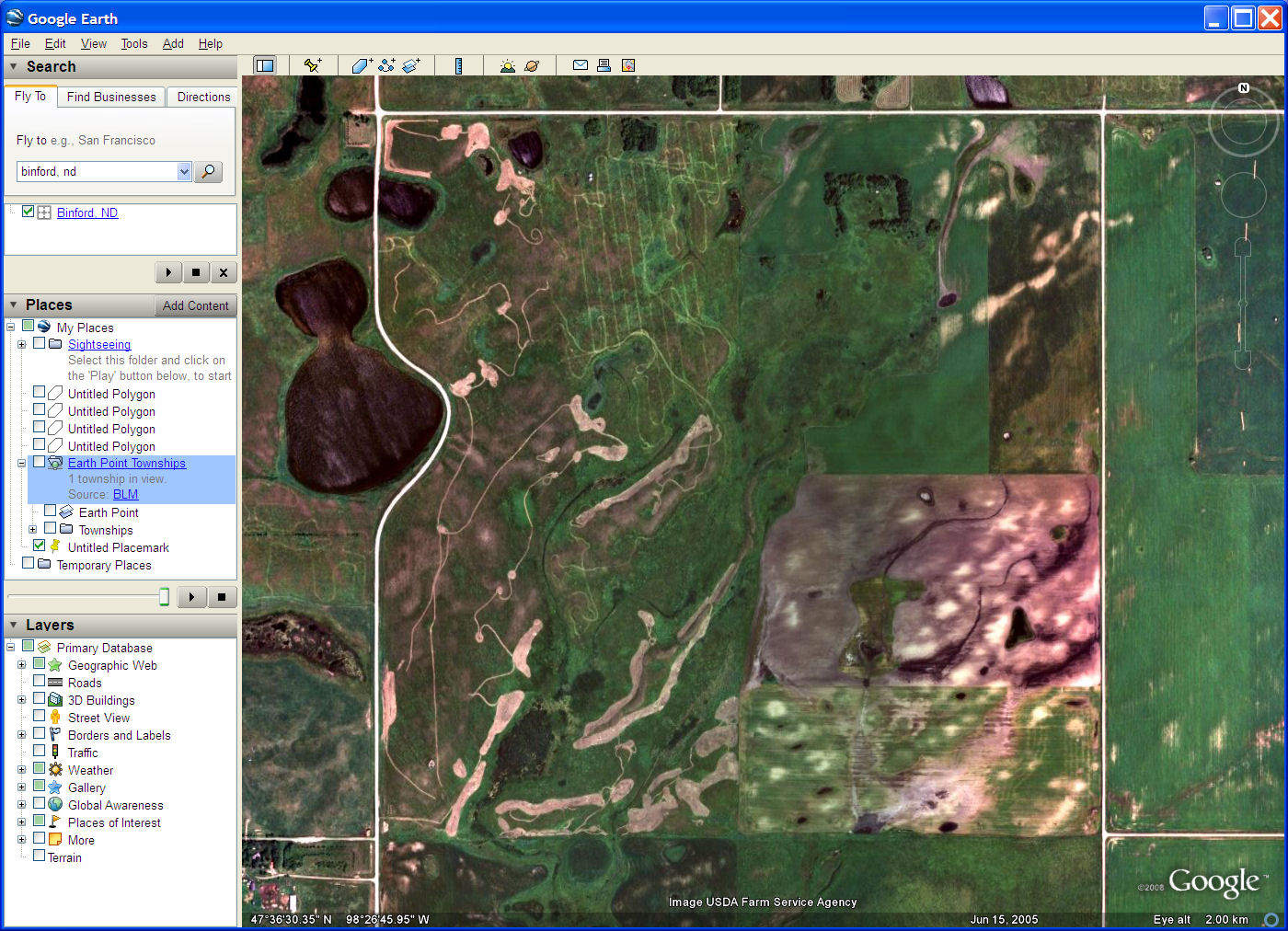Click the Untitled Placemark pushpin icon
Image resolution: width=1288 pixels, height=931 pixels.
(55, 546)
